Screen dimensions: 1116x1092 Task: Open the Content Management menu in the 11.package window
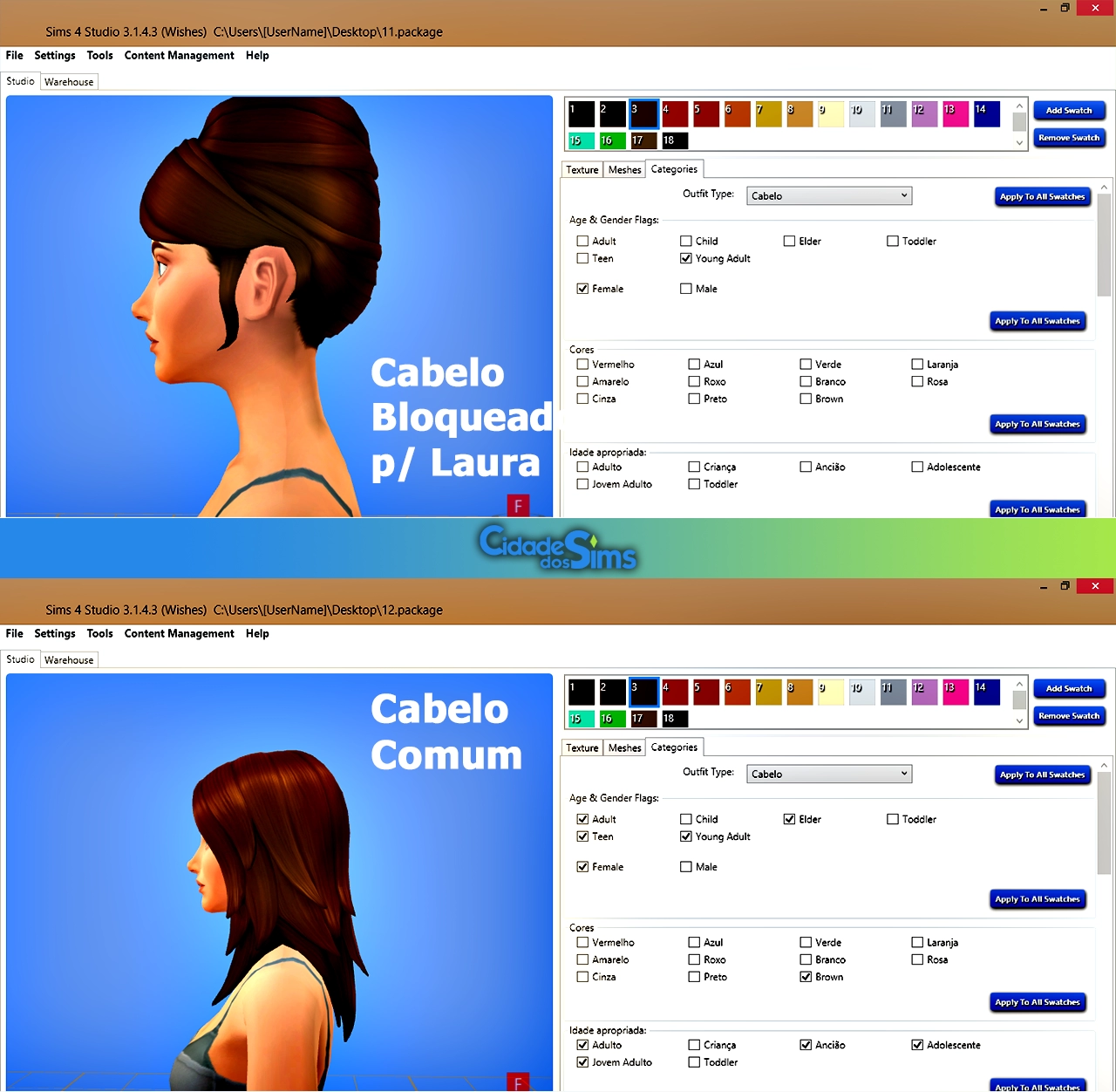click(179, 56)
